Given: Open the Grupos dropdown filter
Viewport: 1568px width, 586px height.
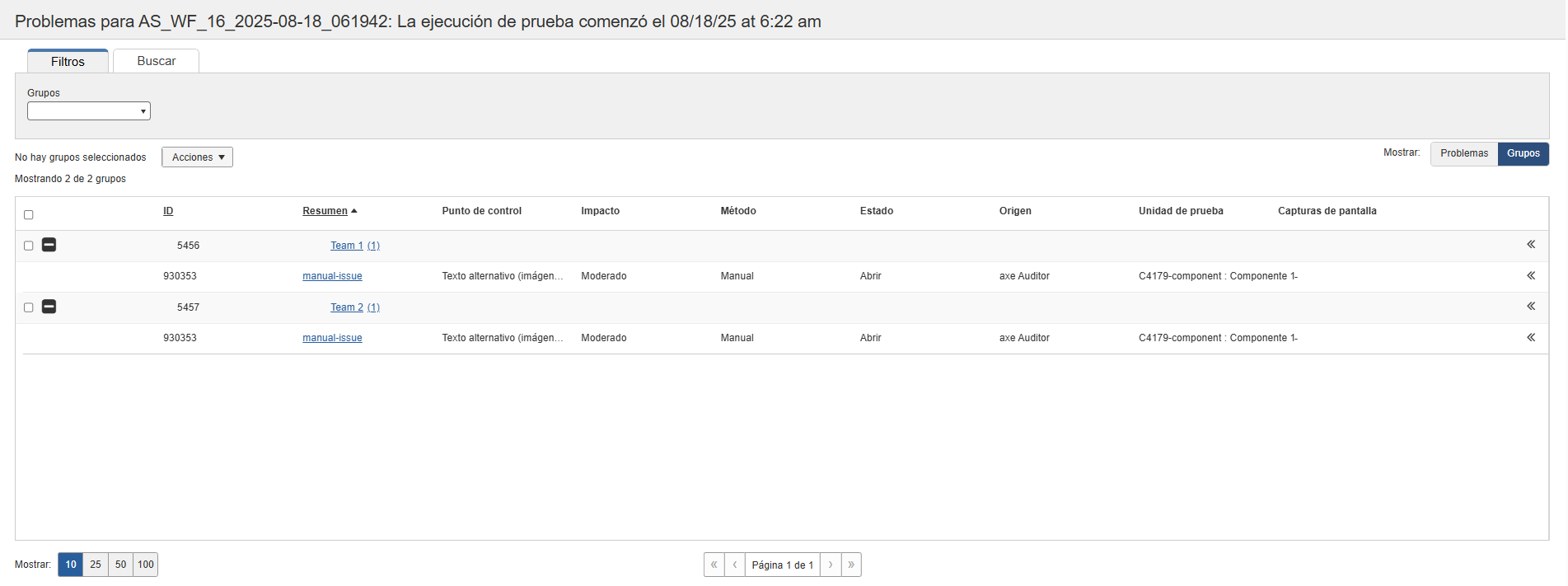Looking at the screenshot, I should pyautogui.click(x=88, y=111).
